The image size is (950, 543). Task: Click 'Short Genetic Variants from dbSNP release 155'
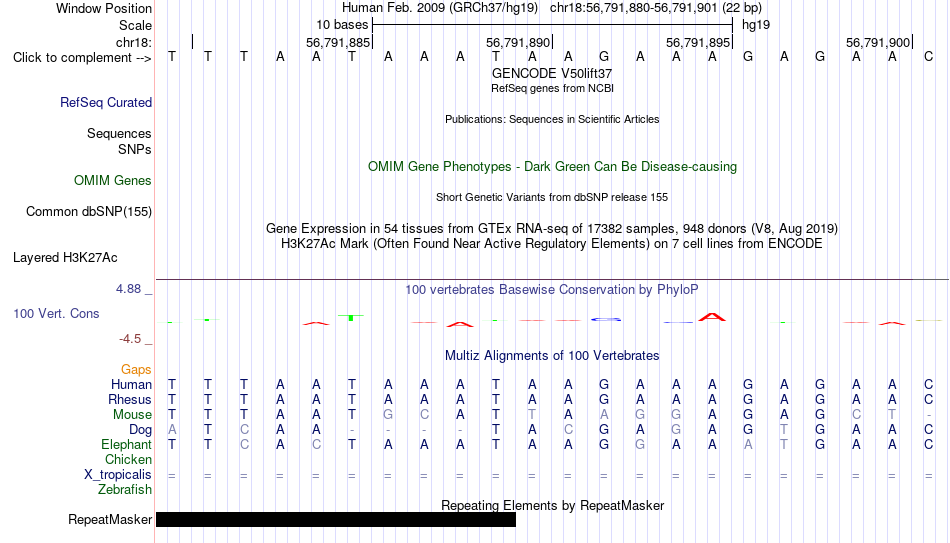552,198
